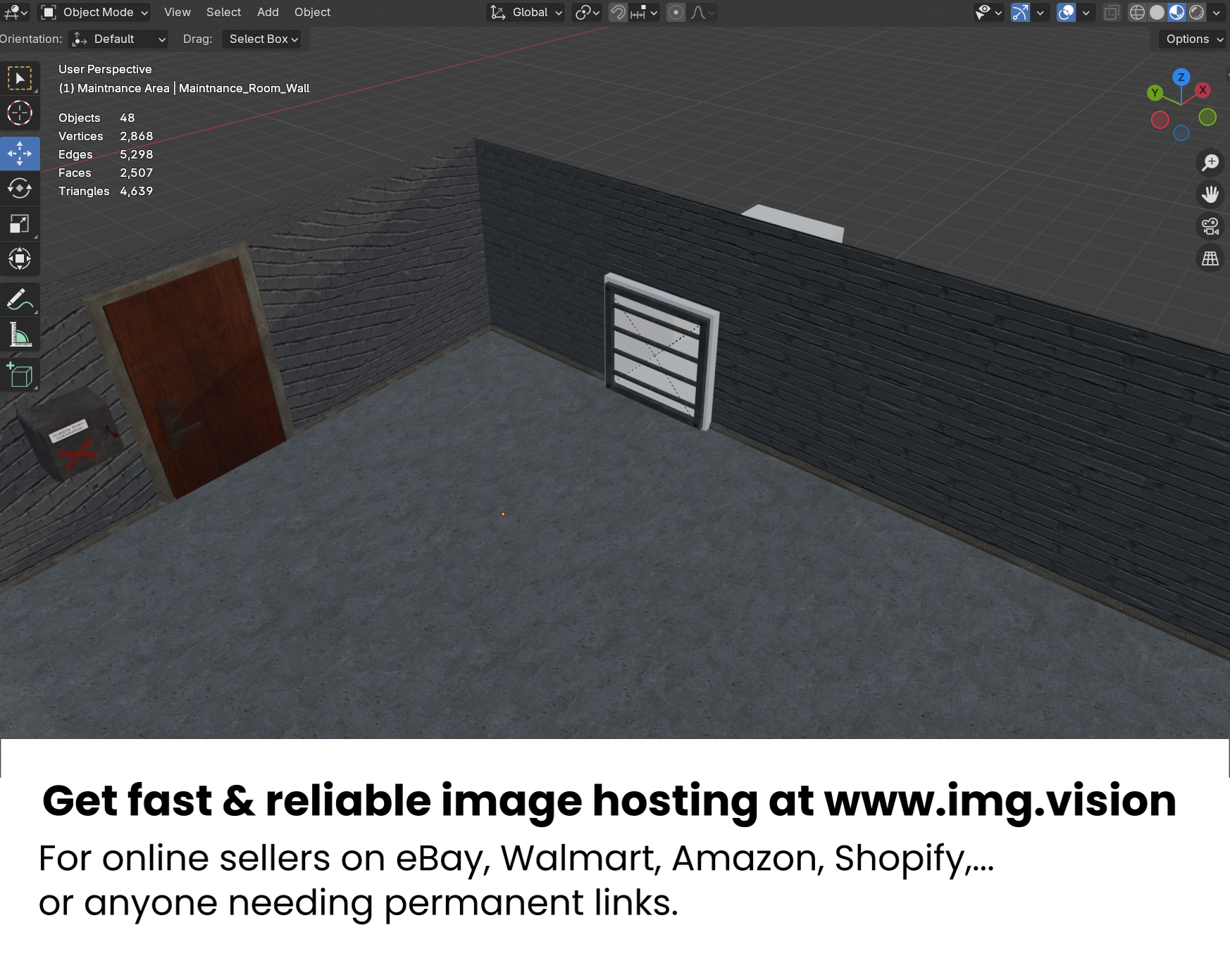Open the Object Mode dropdown
The image size is (1230, 980).
point(95,13)
